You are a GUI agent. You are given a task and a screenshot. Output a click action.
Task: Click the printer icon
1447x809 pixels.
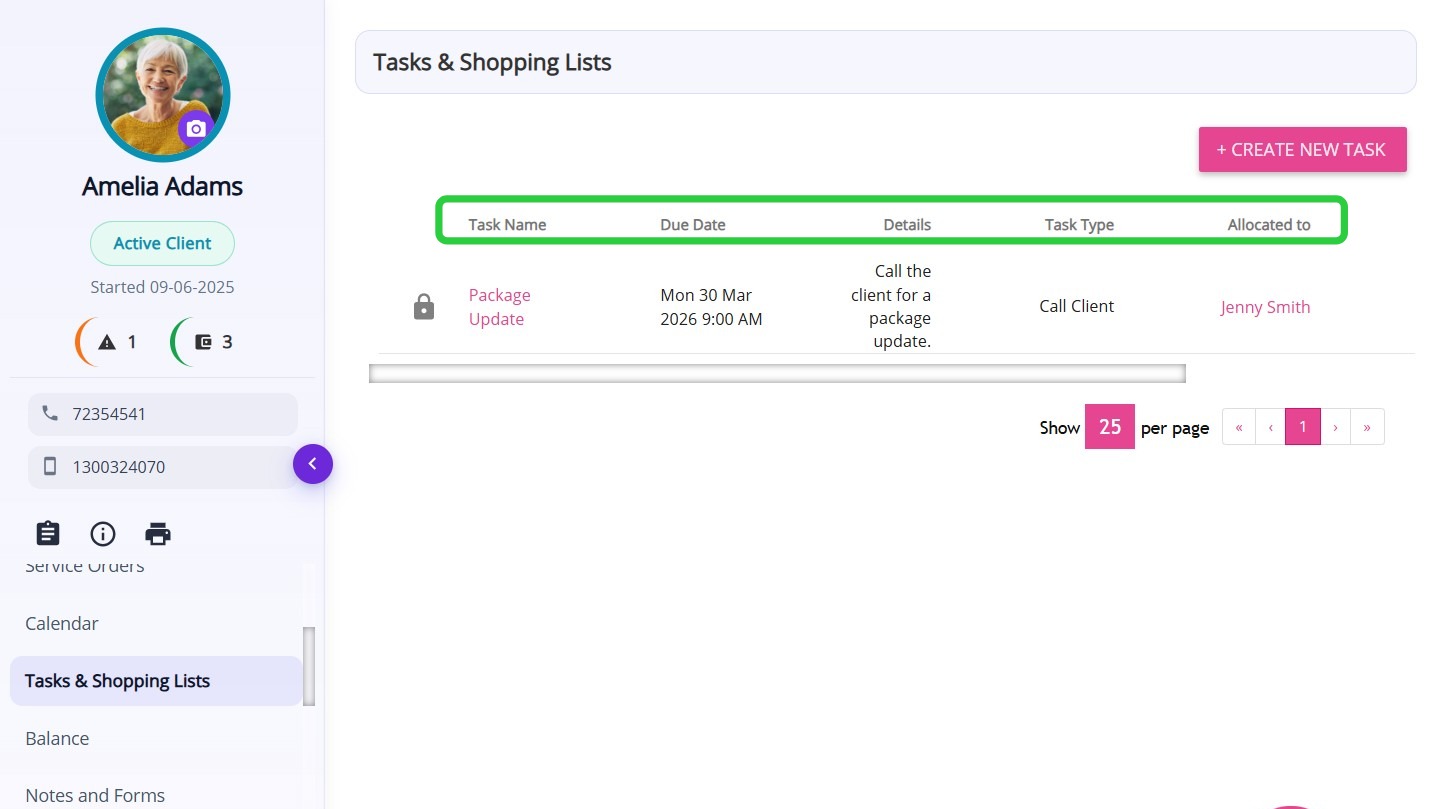[158, 533]
